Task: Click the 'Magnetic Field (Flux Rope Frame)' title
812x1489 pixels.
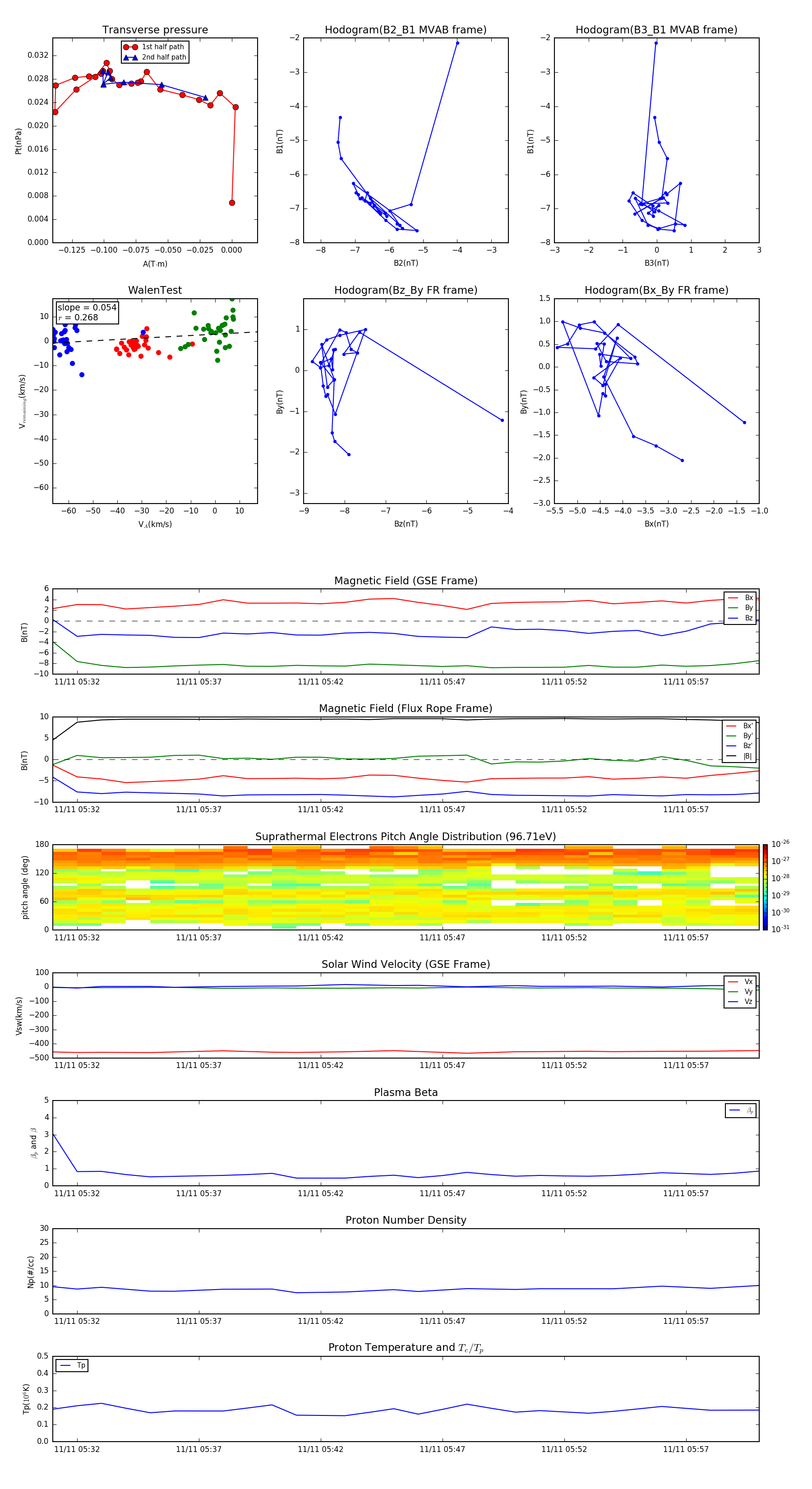Action: point(406,709)
